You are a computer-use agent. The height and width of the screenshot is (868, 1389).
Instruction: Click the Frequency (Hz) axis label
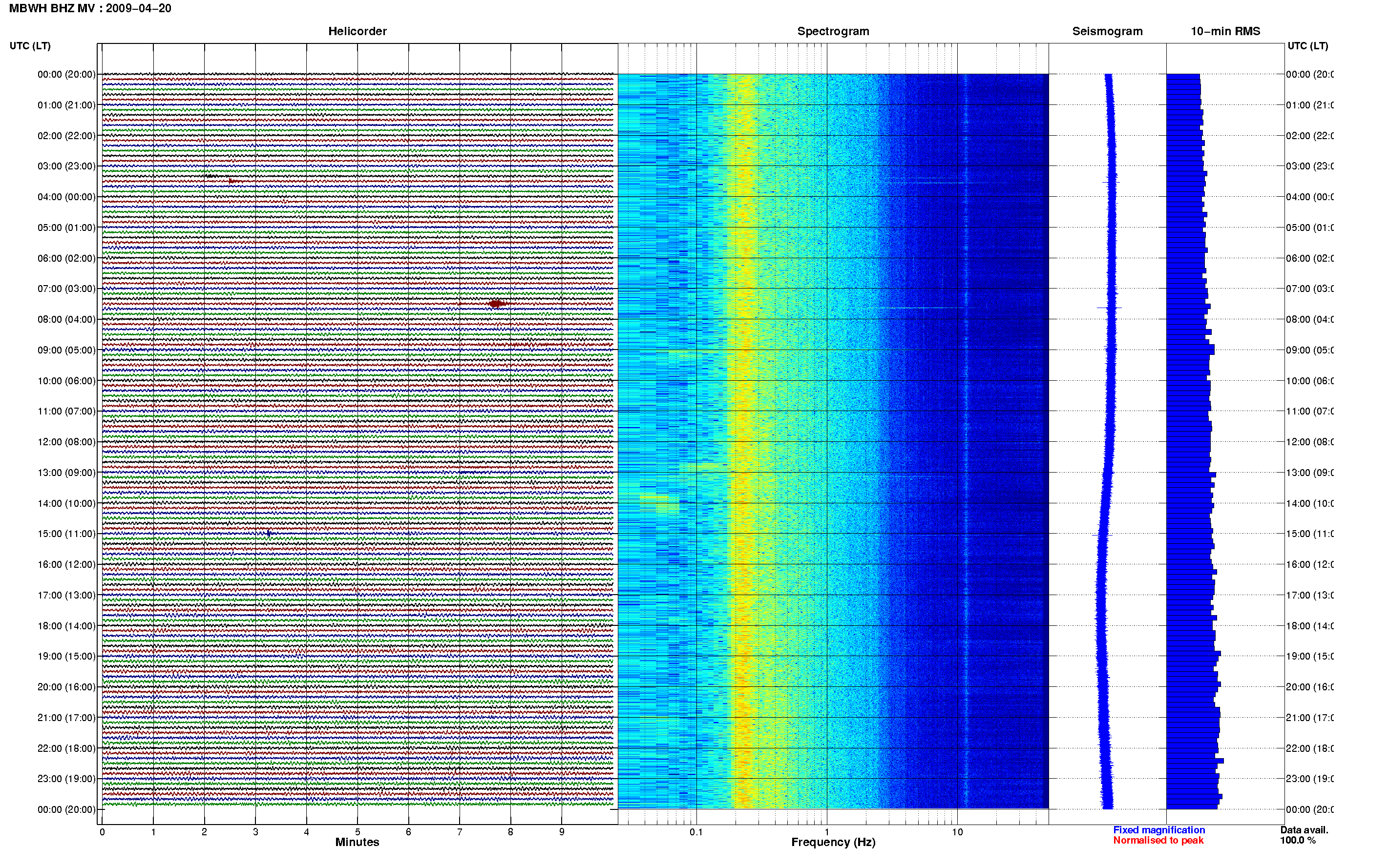point(833,842)
